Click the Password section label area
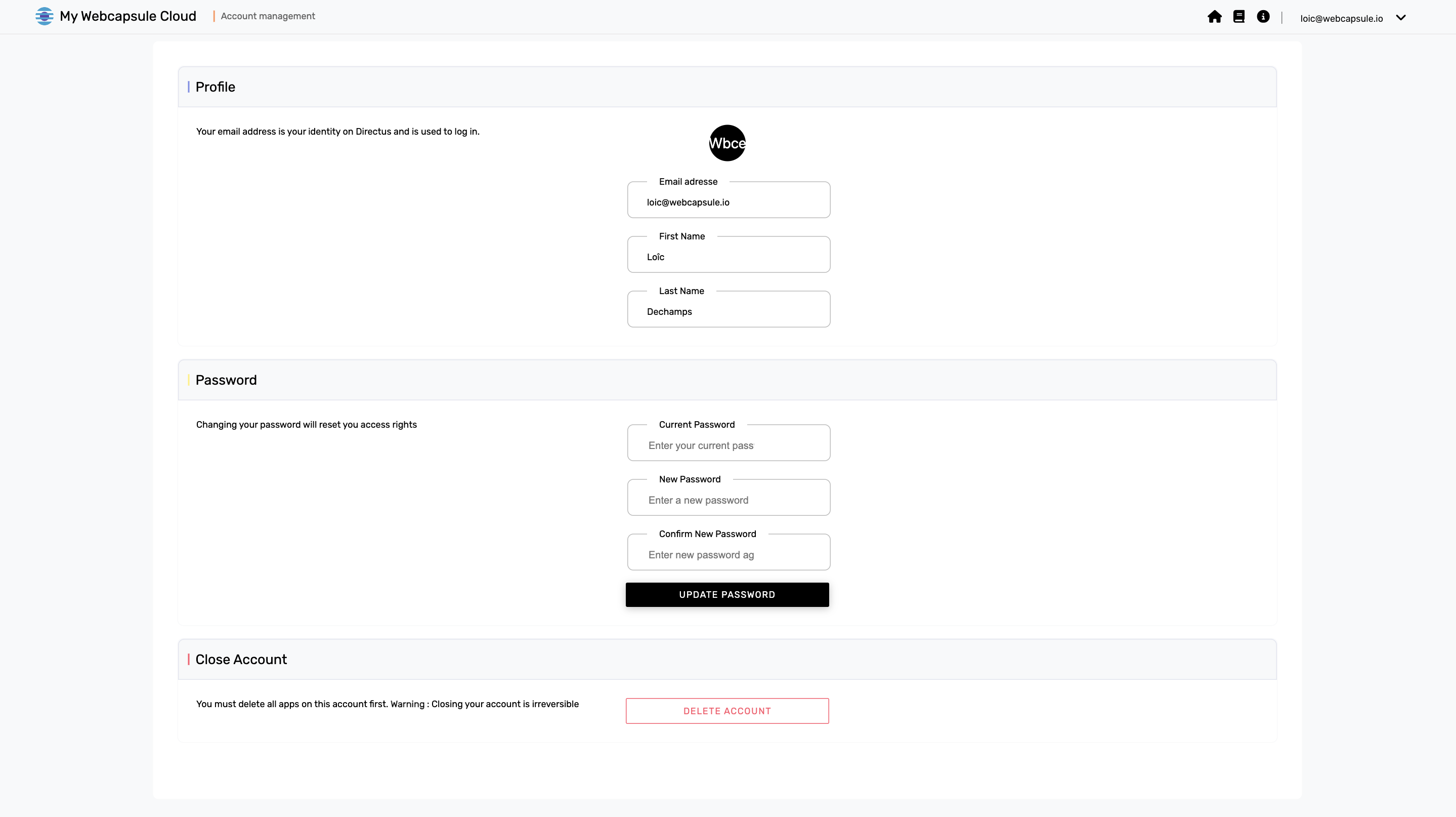This screenshot has height=817, width=1456. 225,380
